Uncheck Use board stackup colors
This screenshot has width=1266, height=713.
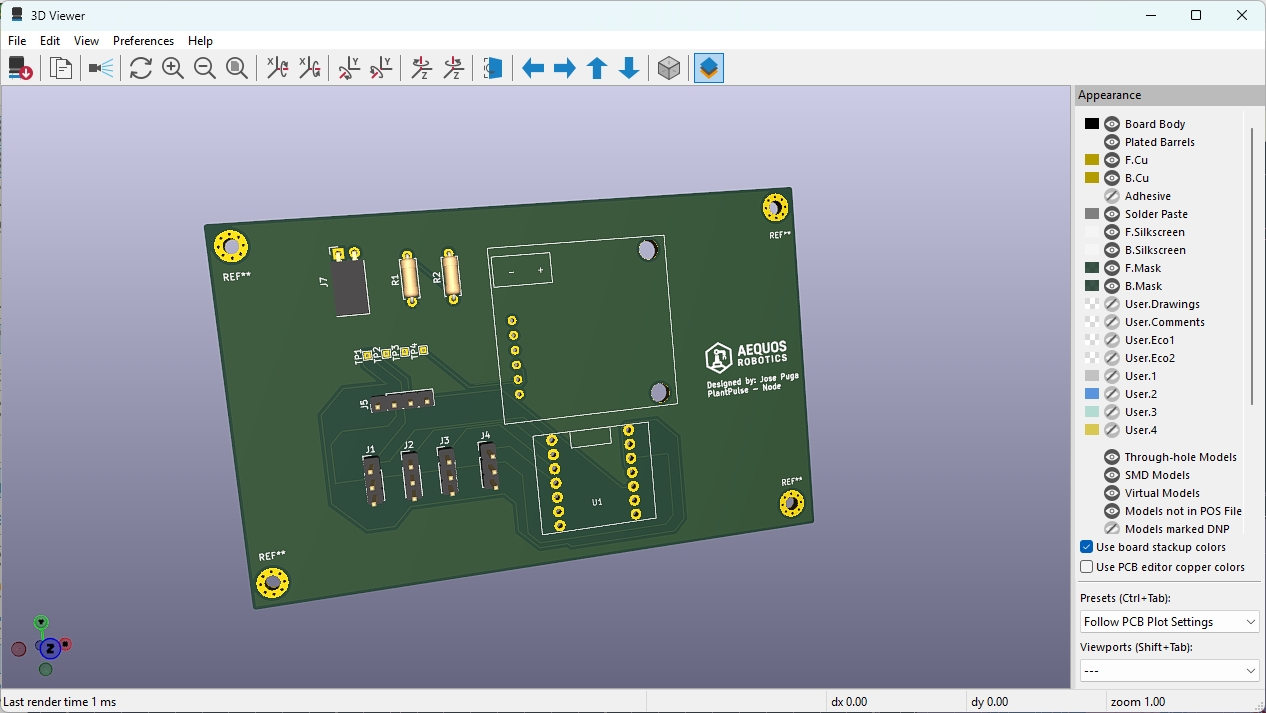(x=1087, y=547)
